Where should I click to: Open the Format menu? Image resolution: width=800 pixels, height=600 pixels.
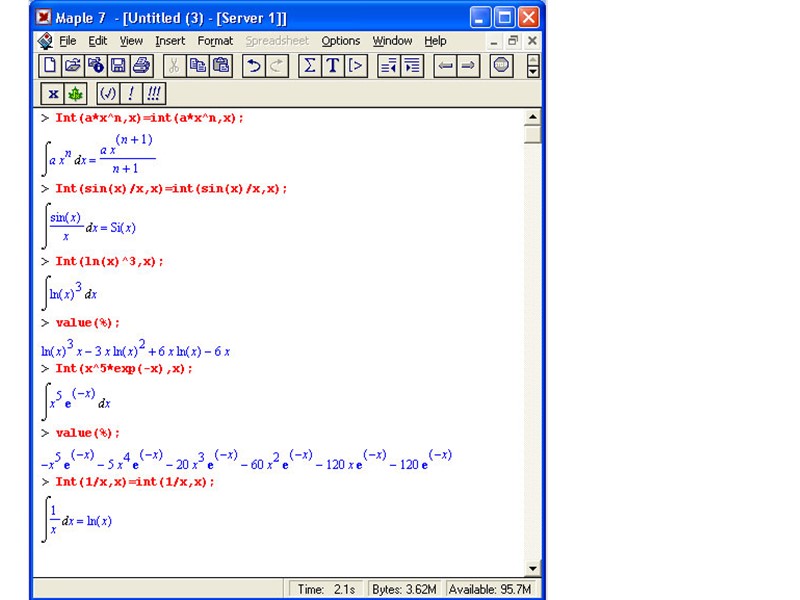(x=215, y=41)
